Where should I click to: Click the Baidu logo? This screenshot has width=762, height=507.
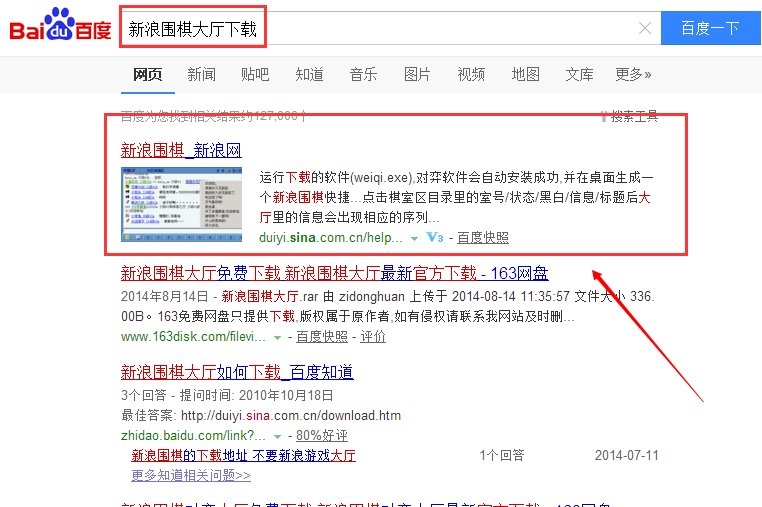60,27
